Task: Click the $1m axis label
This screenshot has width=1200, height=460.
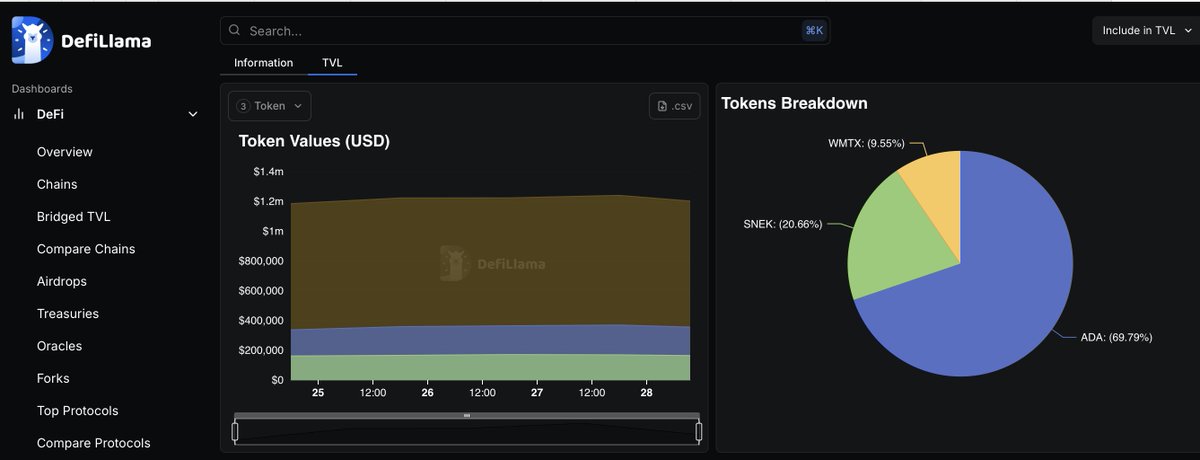Action: 272,231
